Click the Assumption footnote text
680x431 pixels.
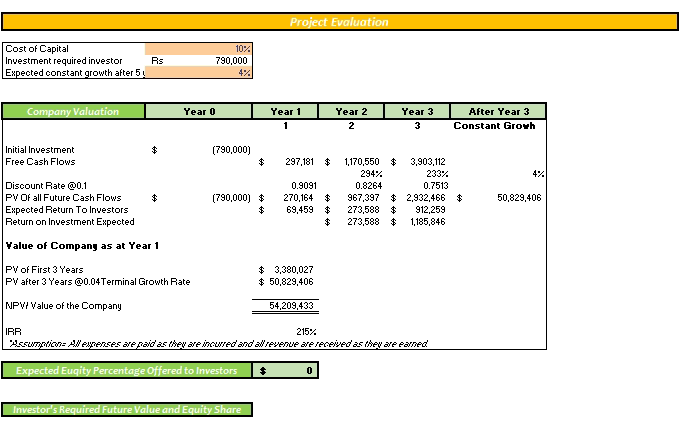point(218,344)
